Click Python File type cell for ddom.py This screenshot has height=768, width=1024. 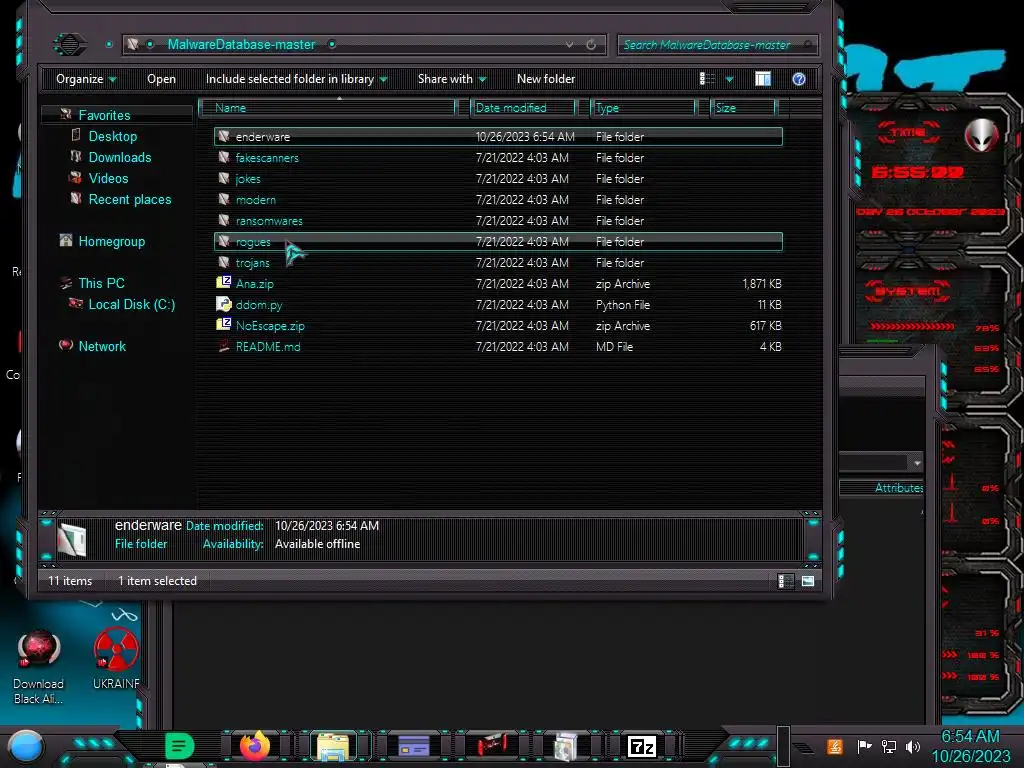622,305
